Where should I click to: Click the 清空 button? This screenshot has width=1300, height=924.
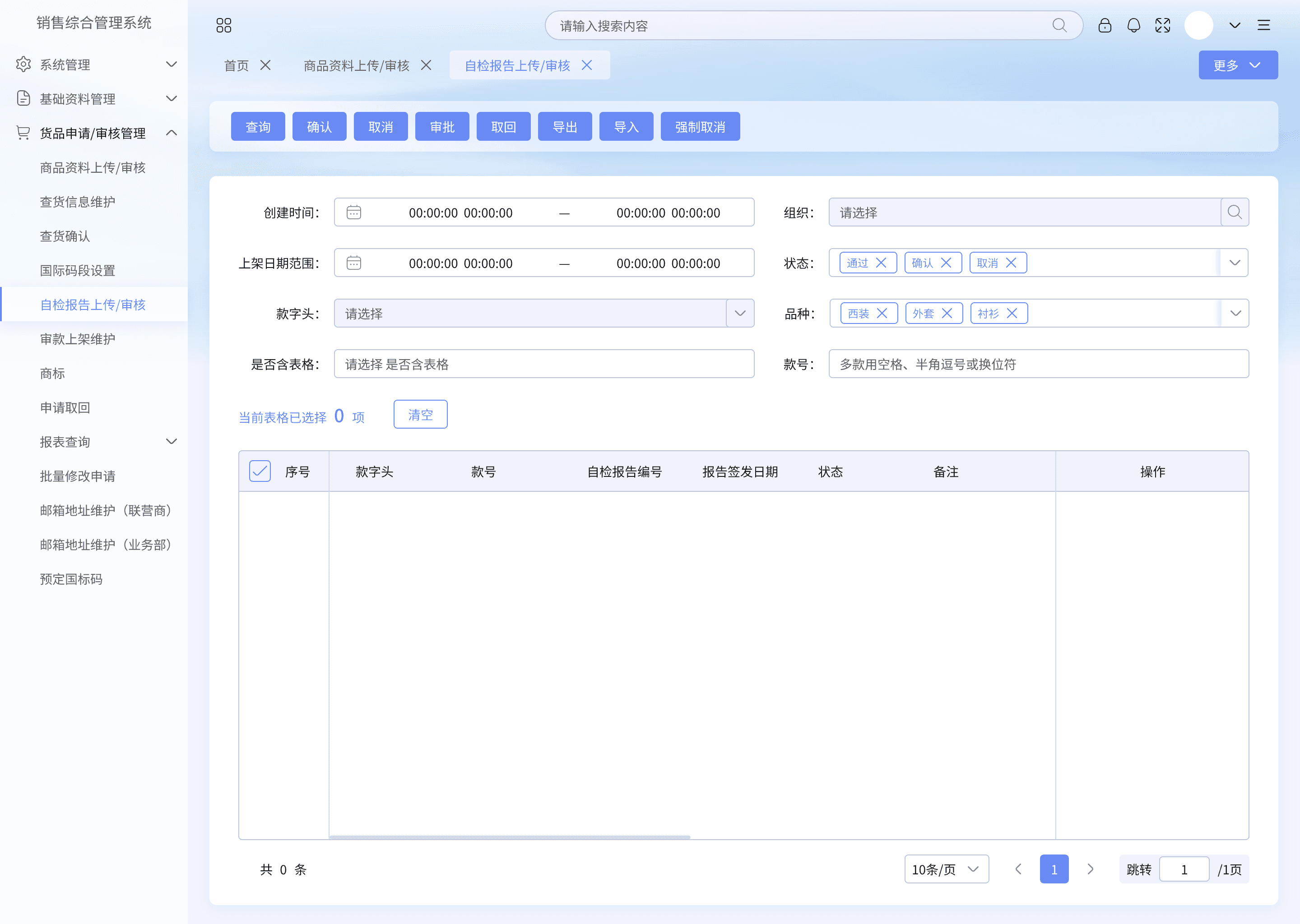421,415
